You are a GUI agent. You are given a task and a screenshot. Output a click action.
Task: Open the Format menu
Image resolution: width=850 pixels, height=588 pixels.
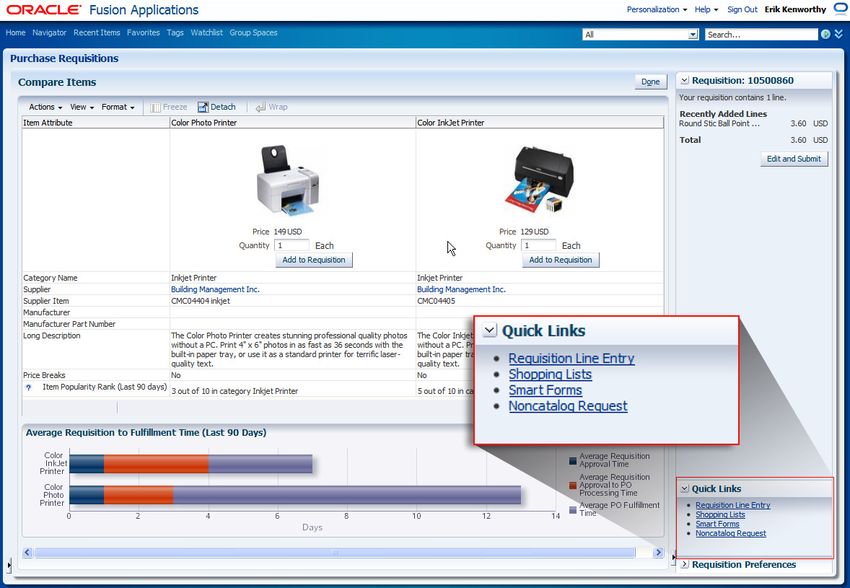point(117,107)
